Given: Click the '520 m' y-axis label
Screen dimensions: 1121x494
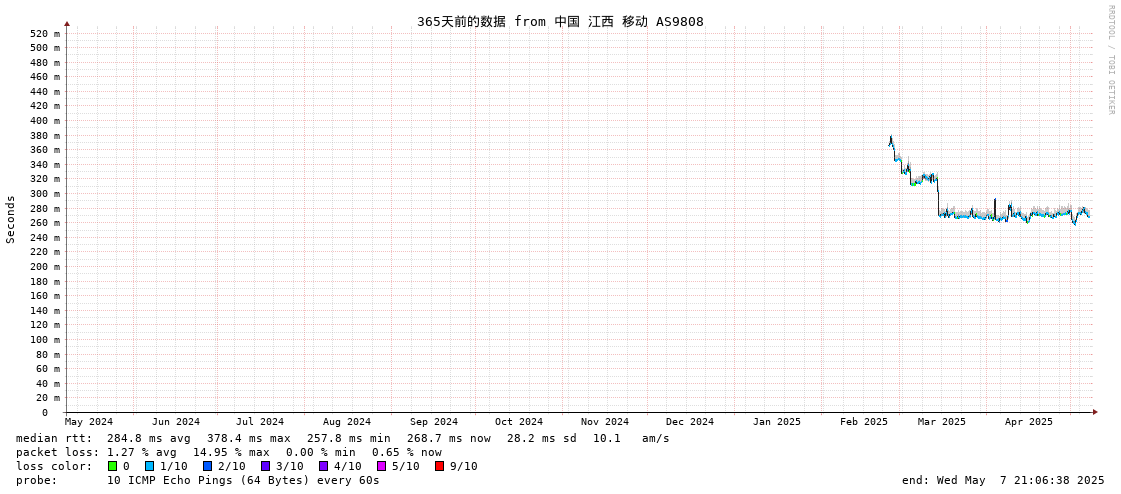Looking at the screenshot, I should [46, 33].
